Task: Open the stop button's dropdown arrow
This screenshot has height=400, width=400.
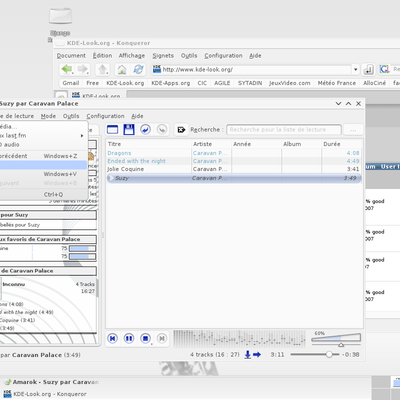Action: click(x=152, y=343)
